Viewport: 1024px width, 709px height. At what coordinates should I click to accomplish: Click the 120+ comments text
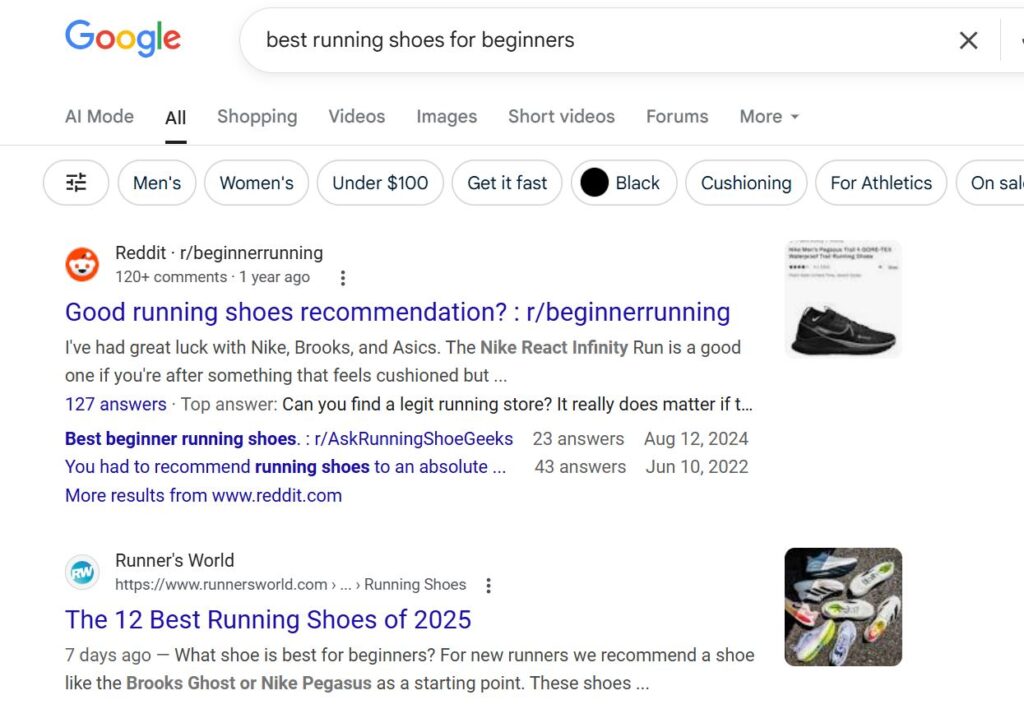[x=171, y=277]
